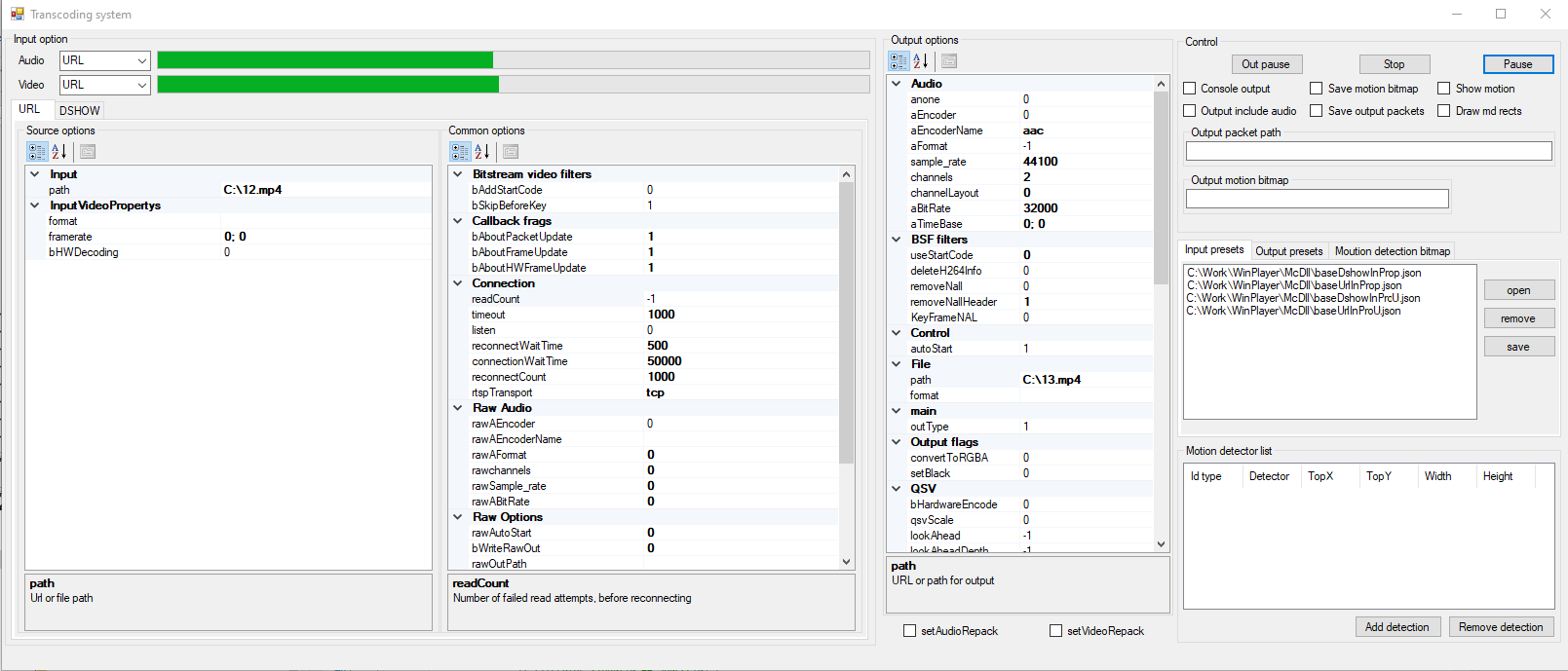Click Alphabetical sort icon in Output options
Viewport: 1568px width, 671px height.
click(x=921, y=61)
